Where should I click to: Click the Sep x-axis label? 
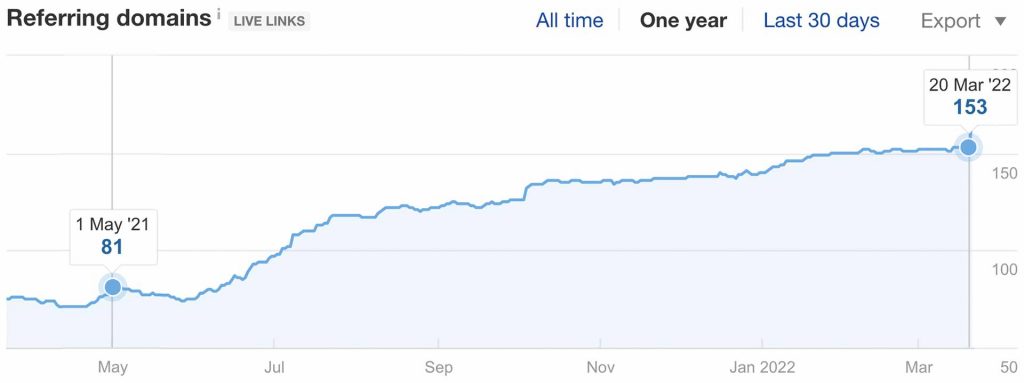click(439, 367)
